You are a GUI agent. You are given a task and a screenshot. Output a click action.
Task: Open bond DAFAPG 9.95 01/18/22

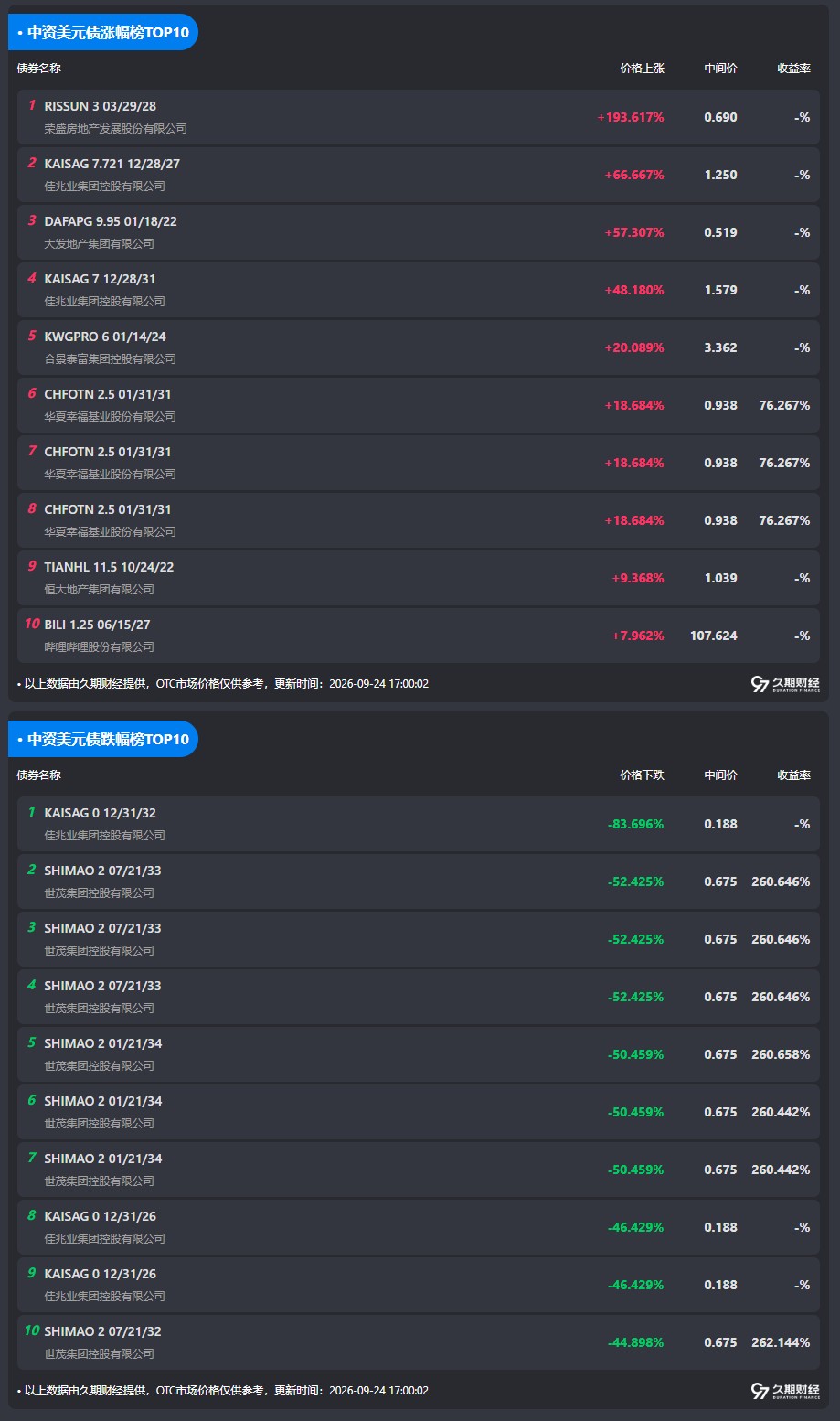click(111, 221)
